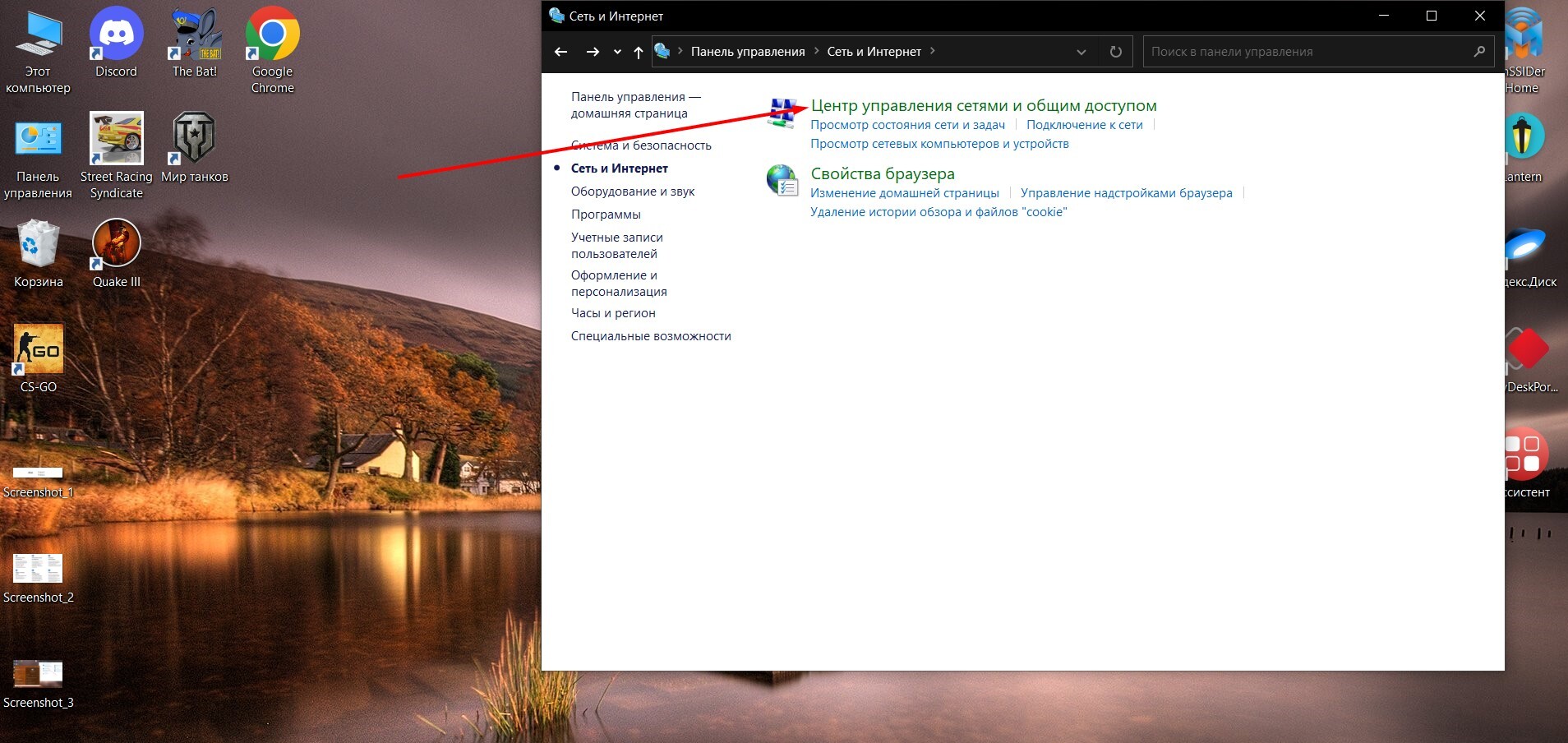Open Screenshot_2 file thumbnail on desktop
This screenshot has width=1568, height=743.
pyautogui.click(x=39, y=568)
